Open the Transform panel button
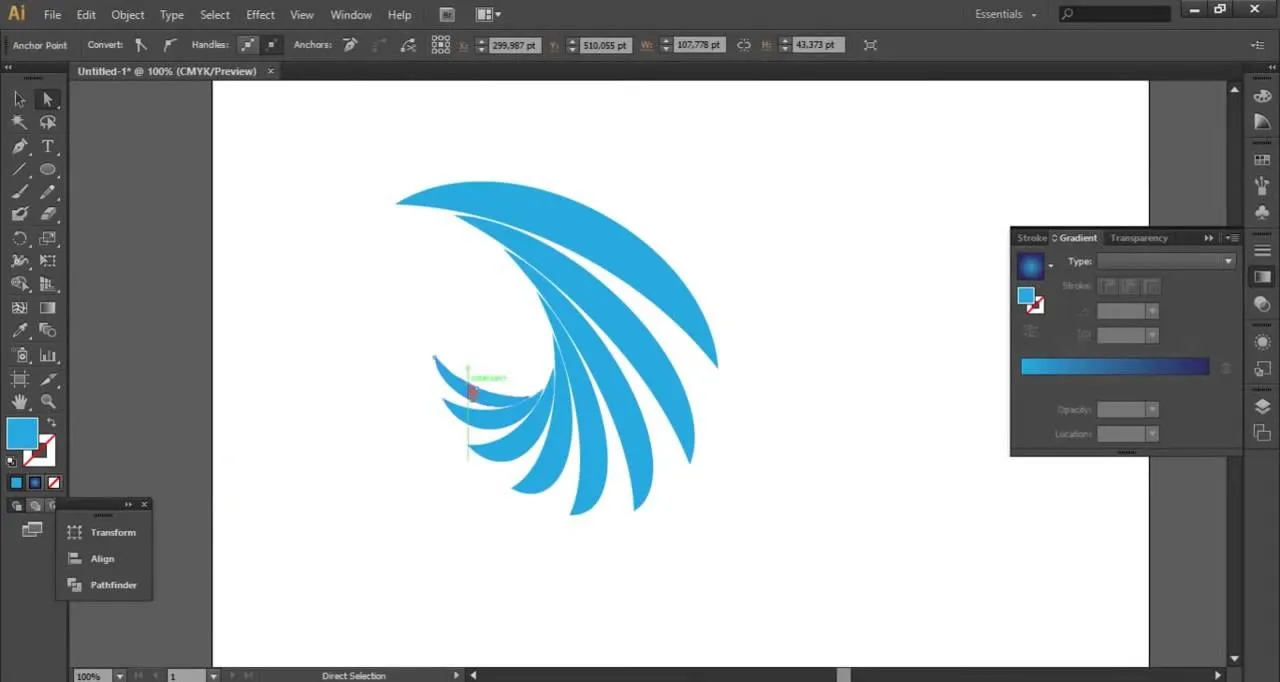This screenshot has height=682, width=1280. 104,533
